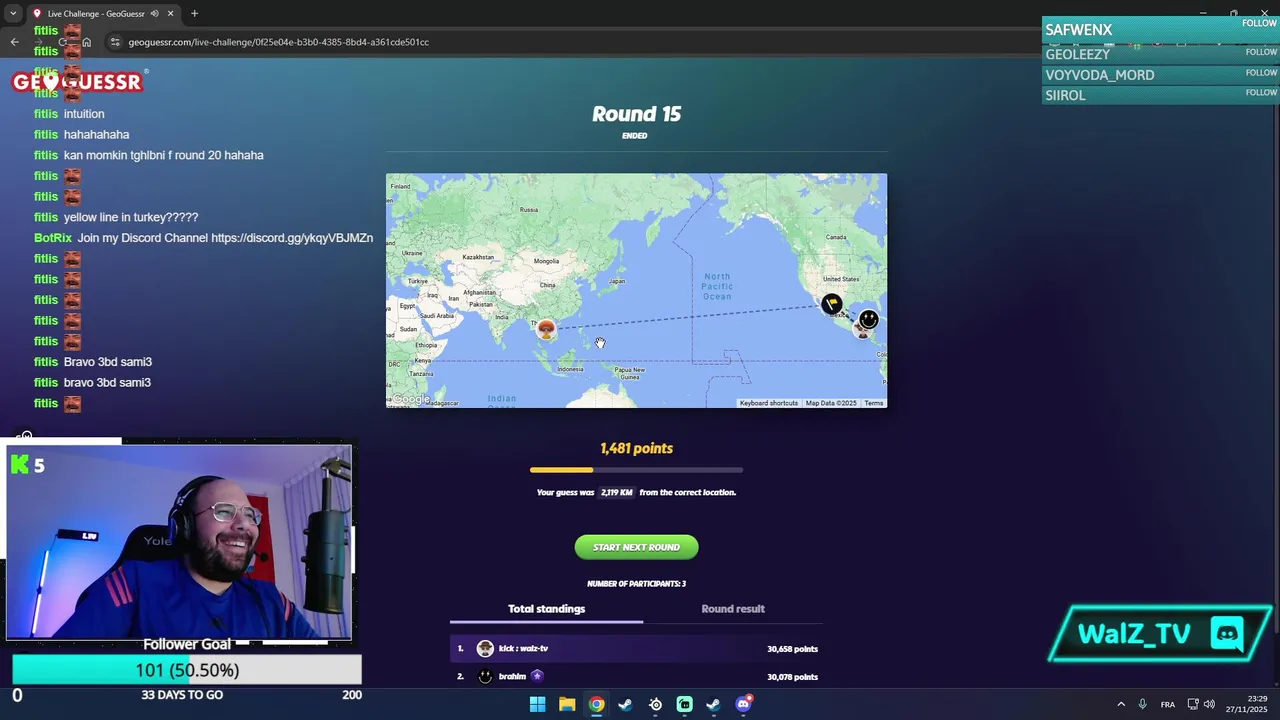
Task: Mute the GeoGuessr tab audio icon
Action: 155,13
